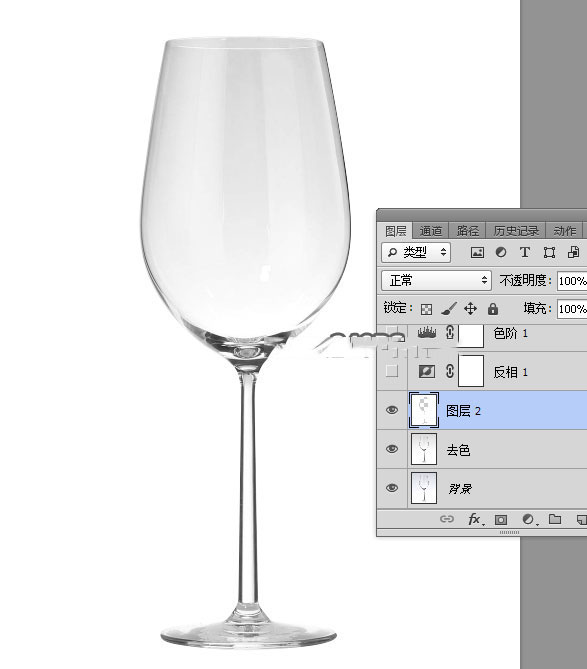Image resolution: width=587 pixels, height=669 pixels.
Task: Open the 正常 blend mode dropdown
Action: (x=436, y=281)
